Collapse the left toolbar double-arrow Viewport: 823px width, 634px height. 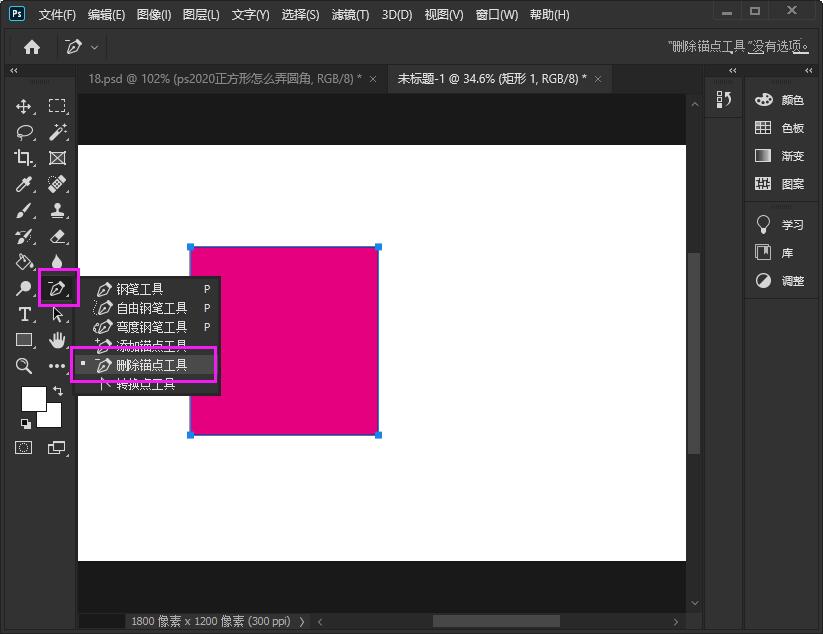click(14, 70)
